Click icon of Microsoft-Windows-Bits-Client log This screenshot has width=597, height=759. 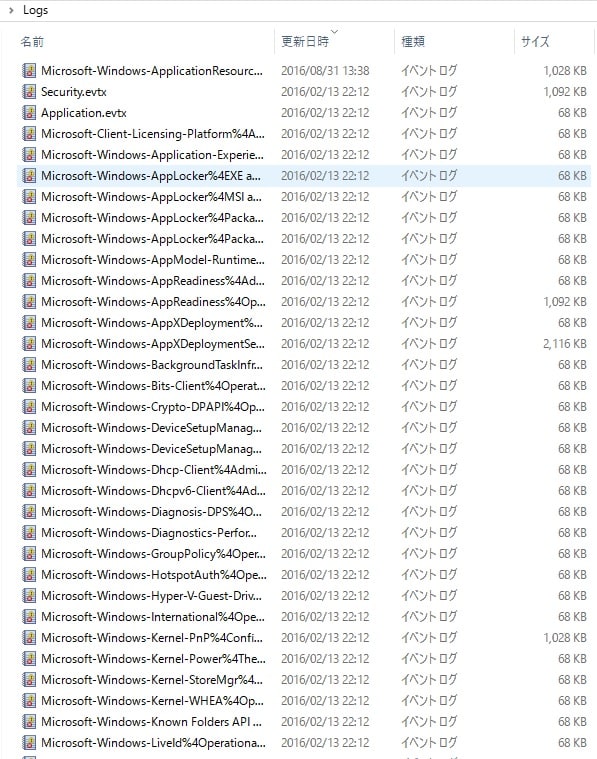(30, 386)
